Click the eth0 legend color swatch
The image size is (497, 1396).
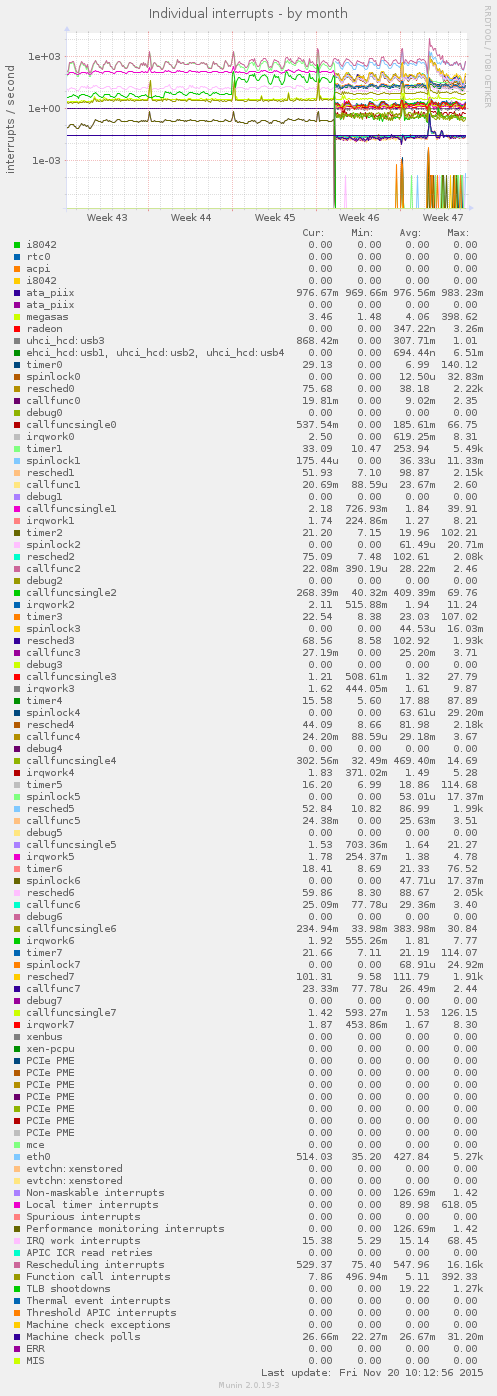pyautogui.click(x=17, y=1157)
